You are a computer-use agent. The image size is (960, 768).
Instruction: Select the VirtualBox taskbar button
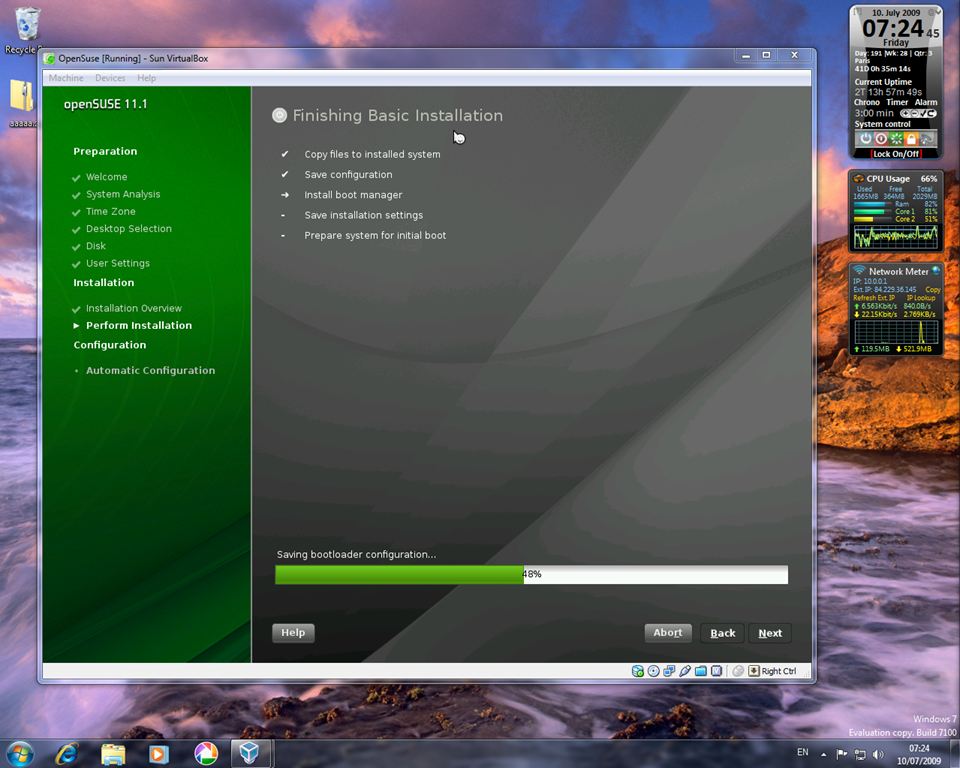(x=250, y=753)
